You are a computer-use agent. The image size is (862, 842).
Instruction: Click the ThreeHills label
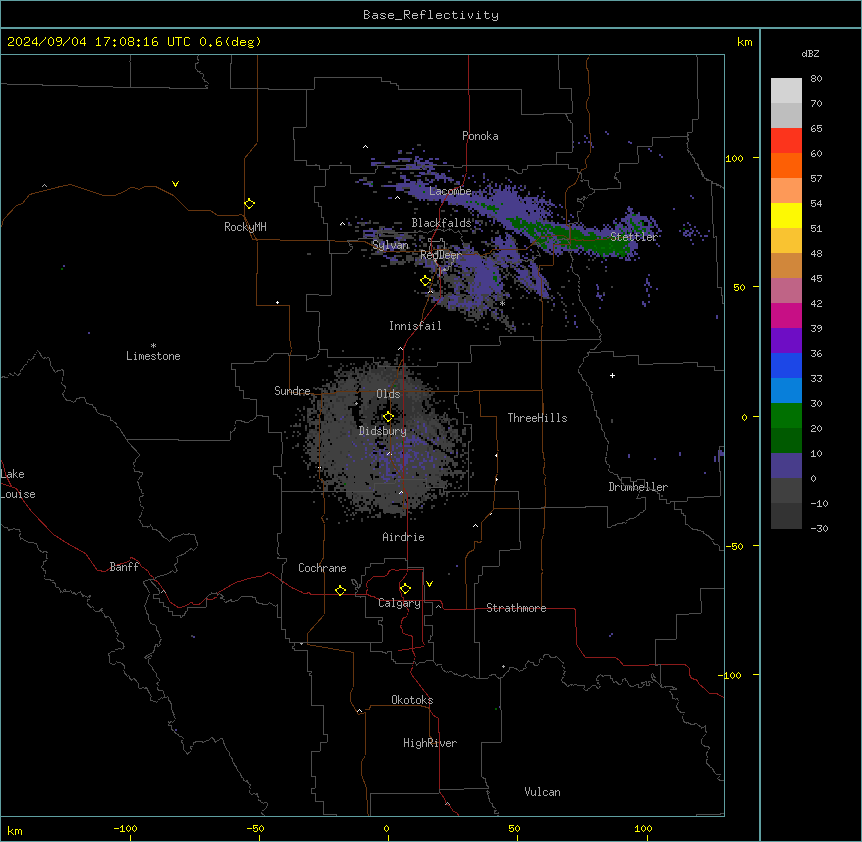tap(537, 418)
